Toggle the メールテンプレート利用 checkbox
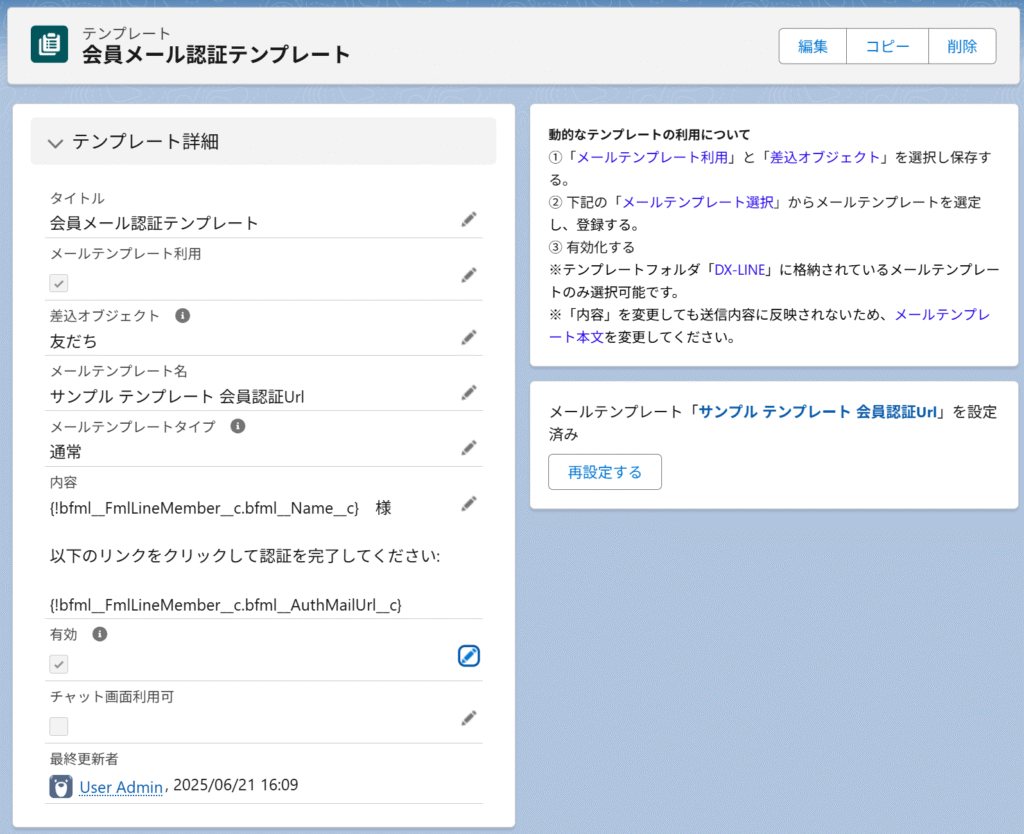Image resolution: width=1024 pixels, height=834 pixels. point(60,284)
